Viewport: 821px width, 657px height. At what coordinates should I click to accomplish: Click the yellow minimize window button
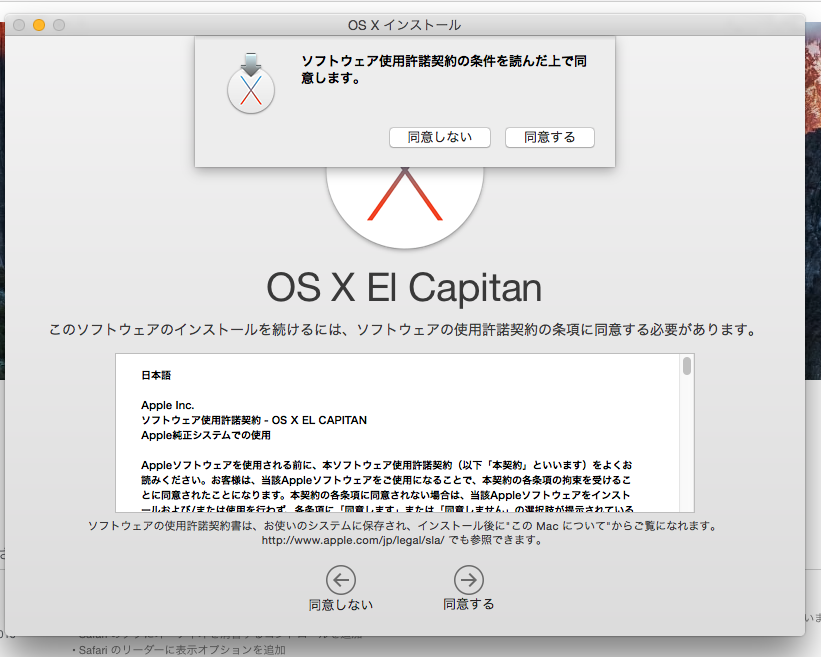(x=39, y=25)
